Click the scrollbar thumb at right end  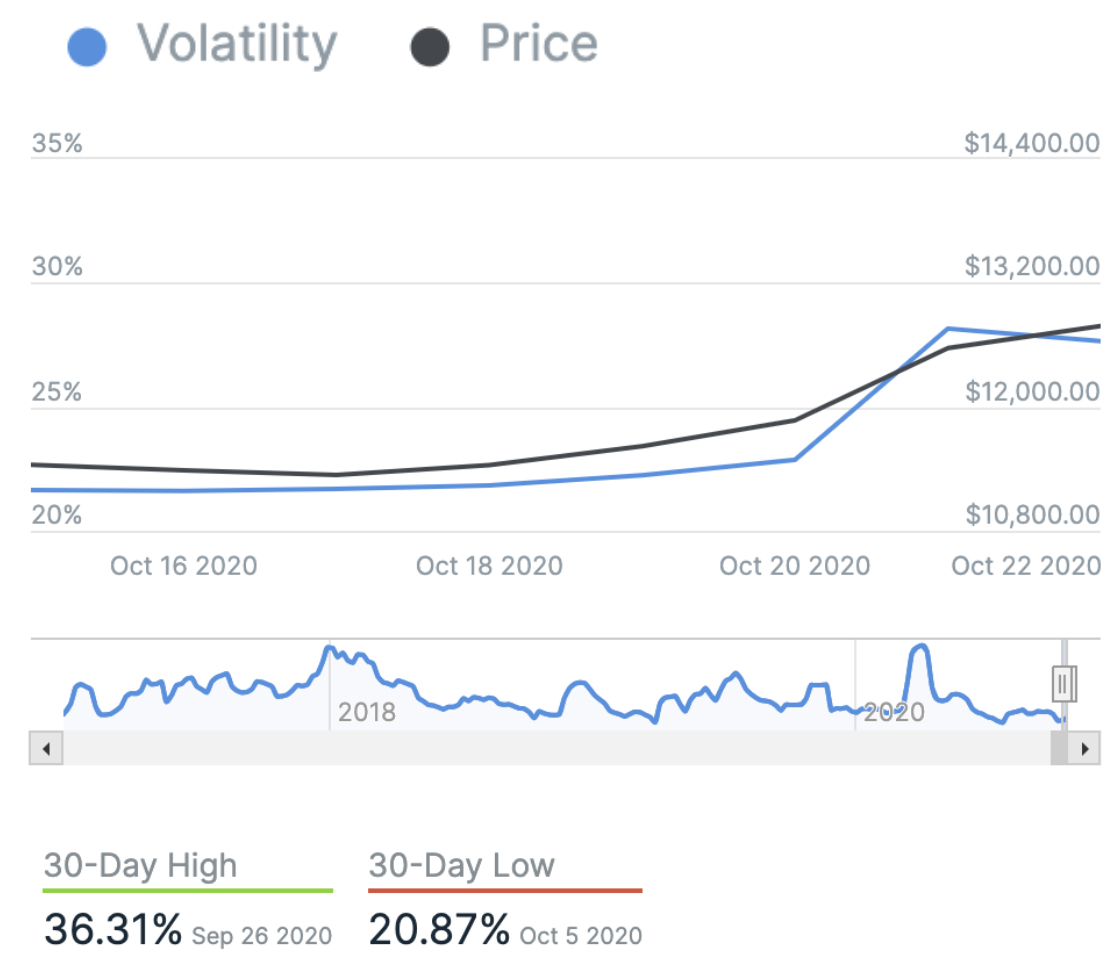(x=1059, y=748)
